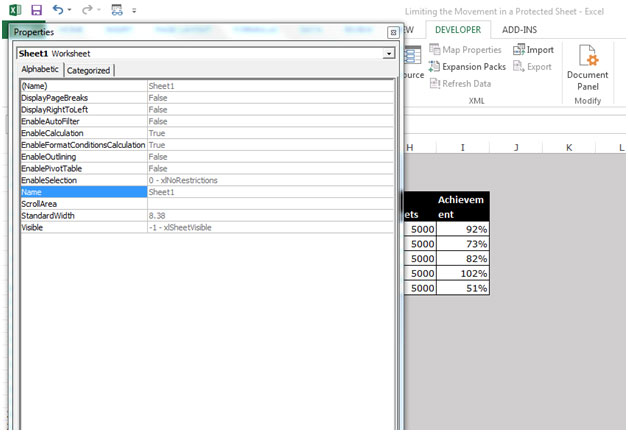Click the Redo arrow icon

pos(87,10)
